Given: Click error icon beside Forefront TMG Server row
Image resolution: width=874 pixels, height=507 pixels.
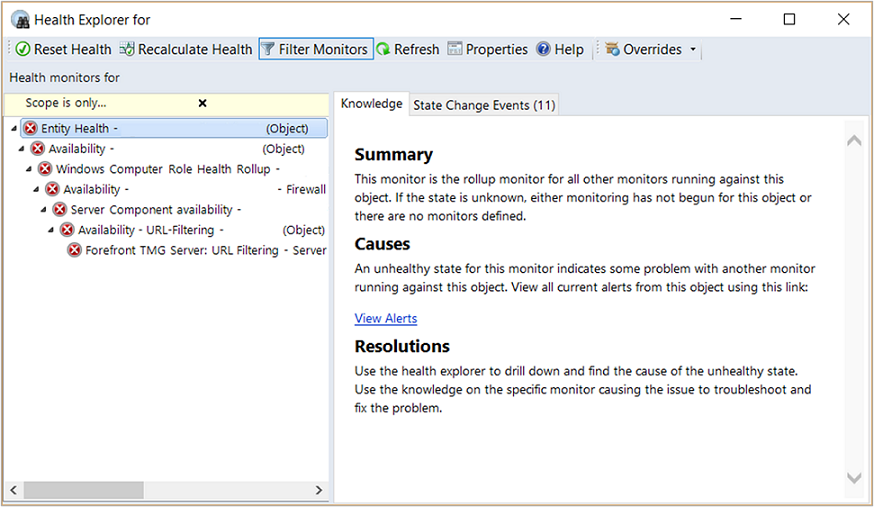Looking at the screenshot, I should (x=74, y=250).
